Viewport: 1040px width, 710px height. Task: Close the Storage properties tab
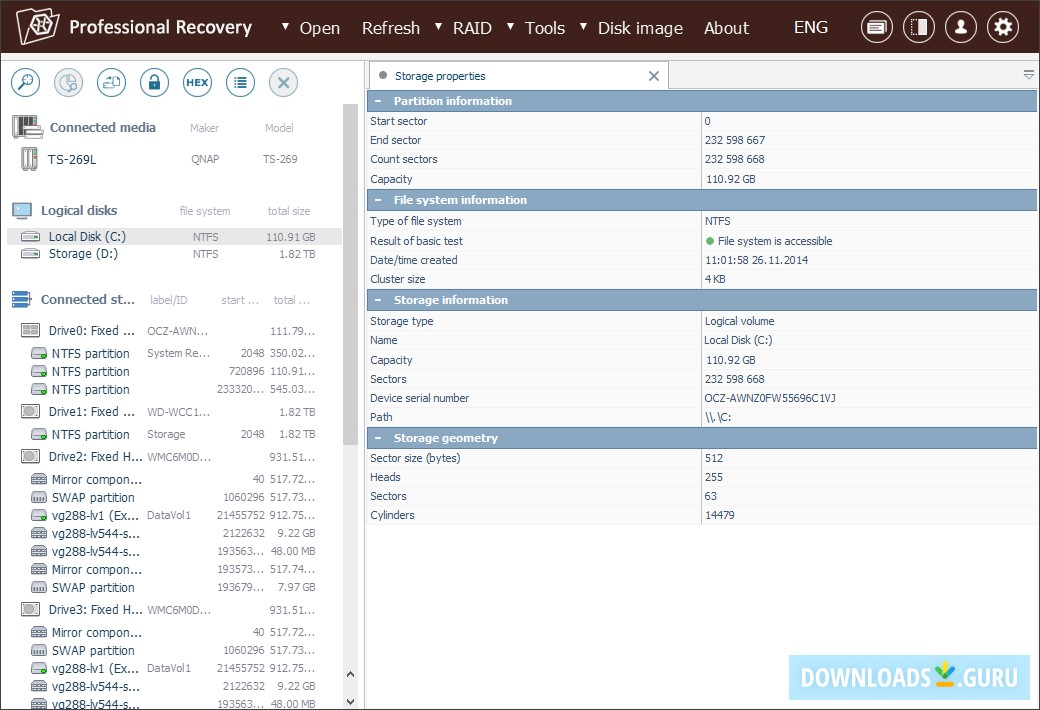(654, 76)
